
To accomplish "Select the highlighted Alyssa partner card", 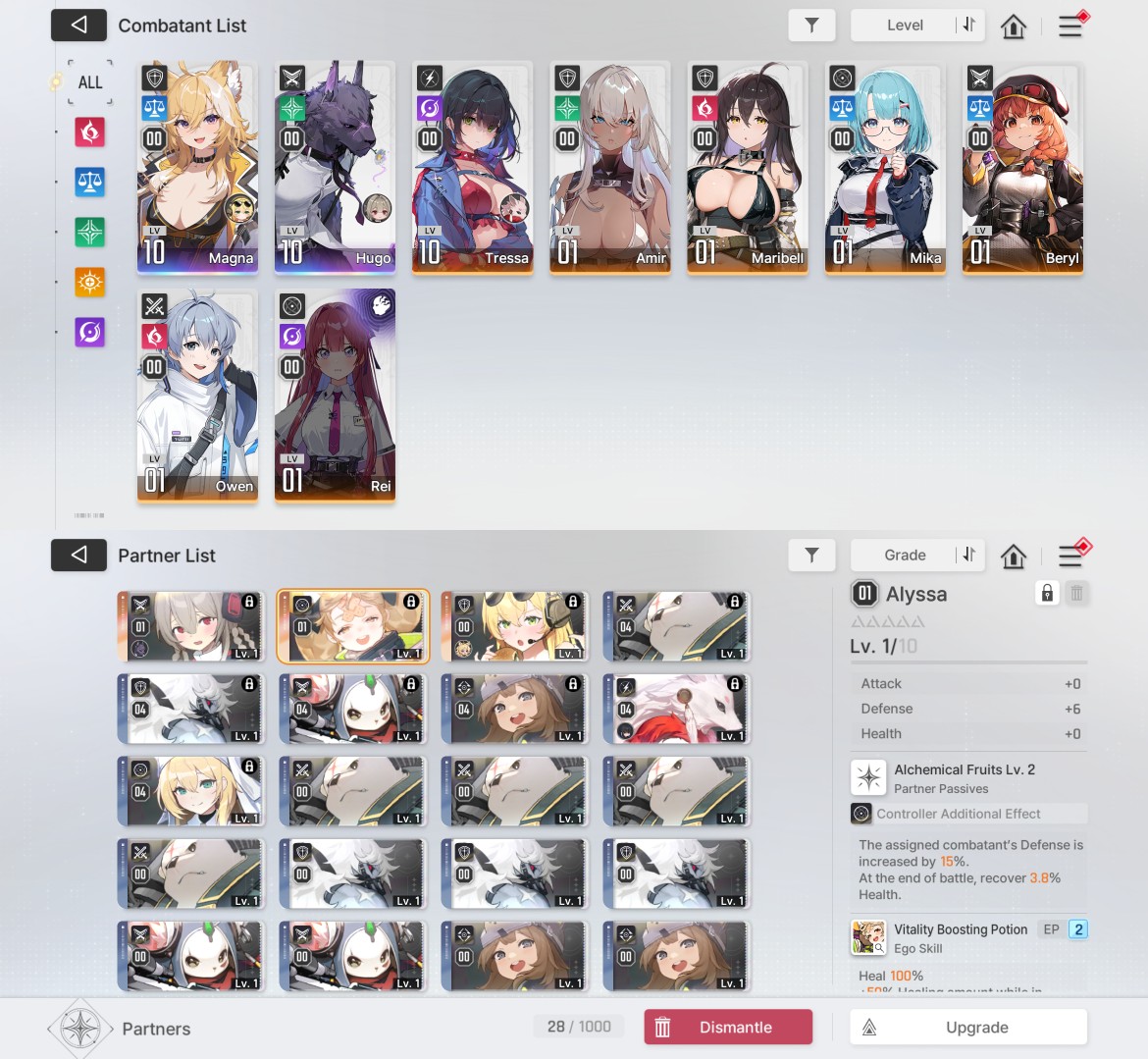I will (353, 626).
